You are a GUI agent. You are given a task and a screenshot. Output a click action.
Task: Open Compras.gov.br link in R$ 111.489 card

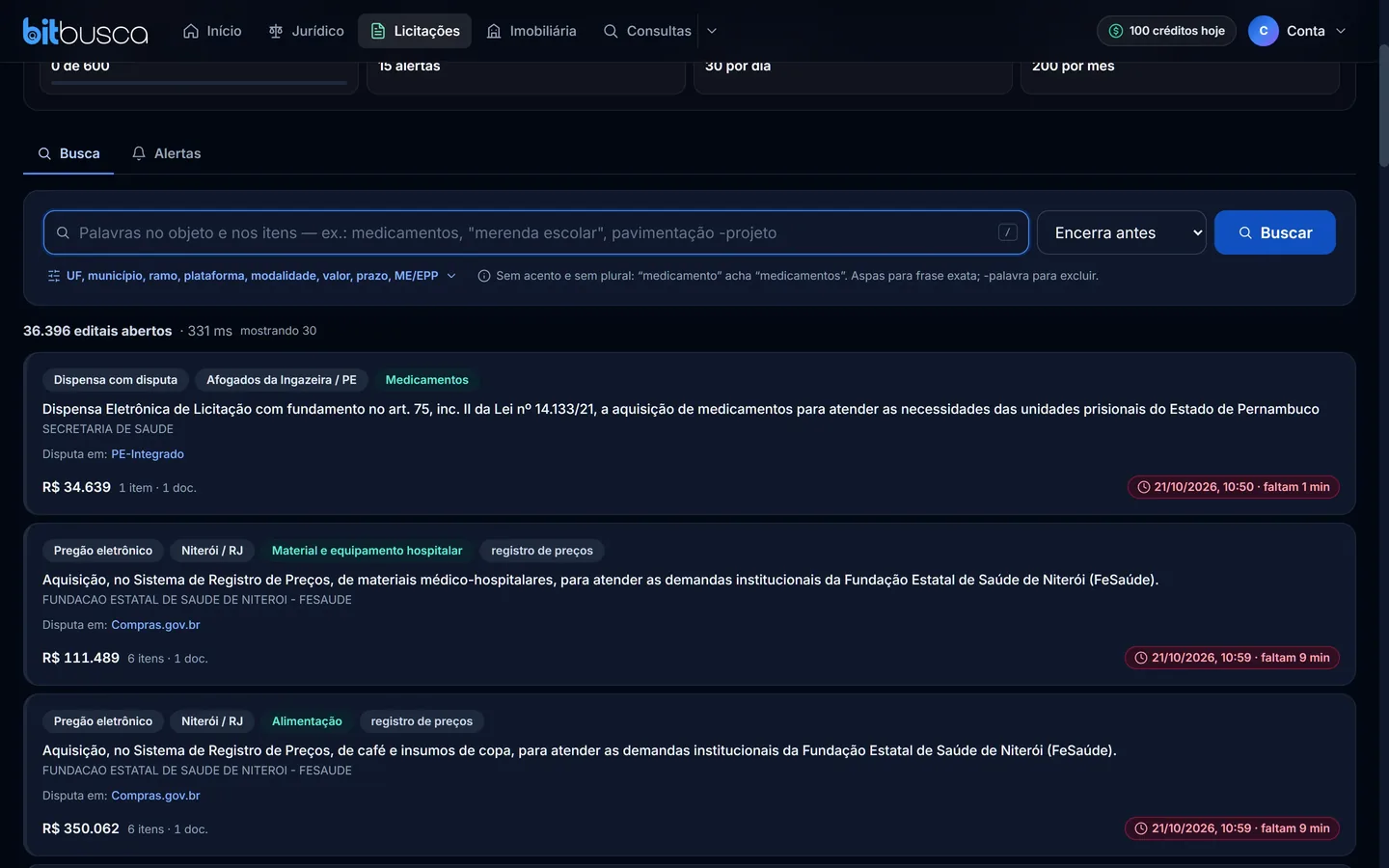click(x=155, y=625)
